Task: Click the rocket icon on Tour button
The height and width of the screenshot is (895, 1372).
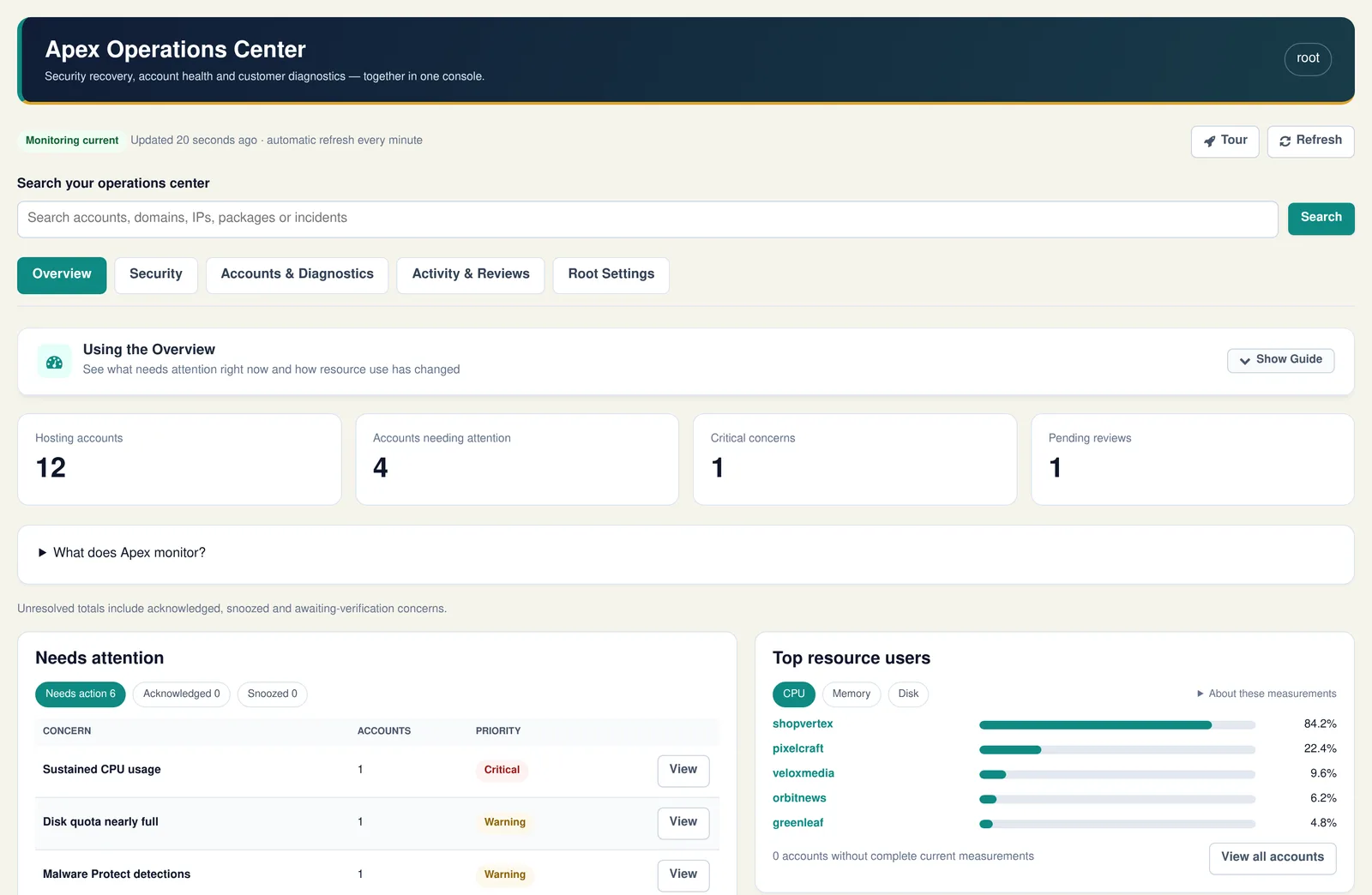Action: pyautogui.click(x=1209, y=141)
